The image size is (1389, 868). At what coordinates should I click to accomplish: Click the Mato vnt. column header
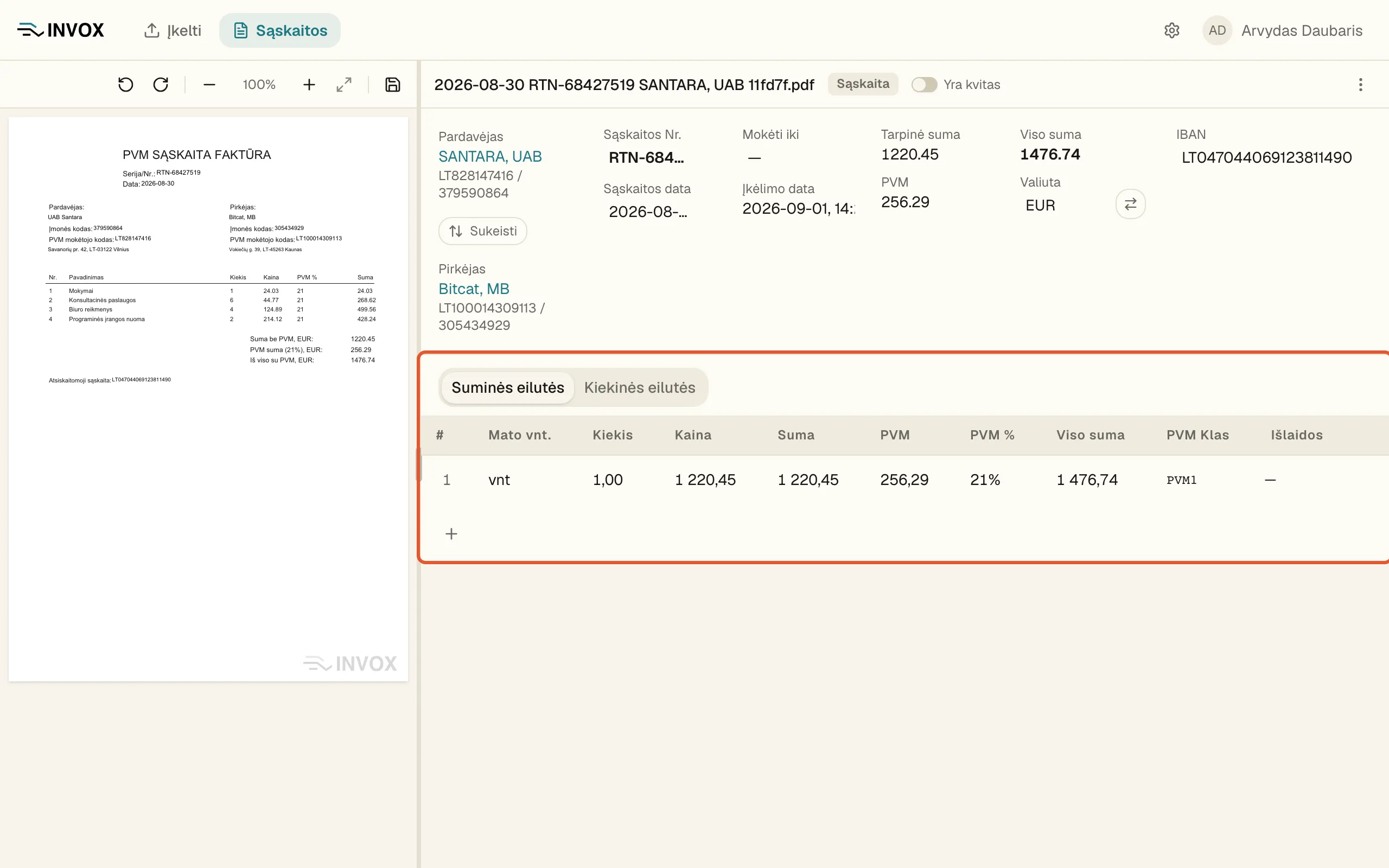click(x=519, y=435)
